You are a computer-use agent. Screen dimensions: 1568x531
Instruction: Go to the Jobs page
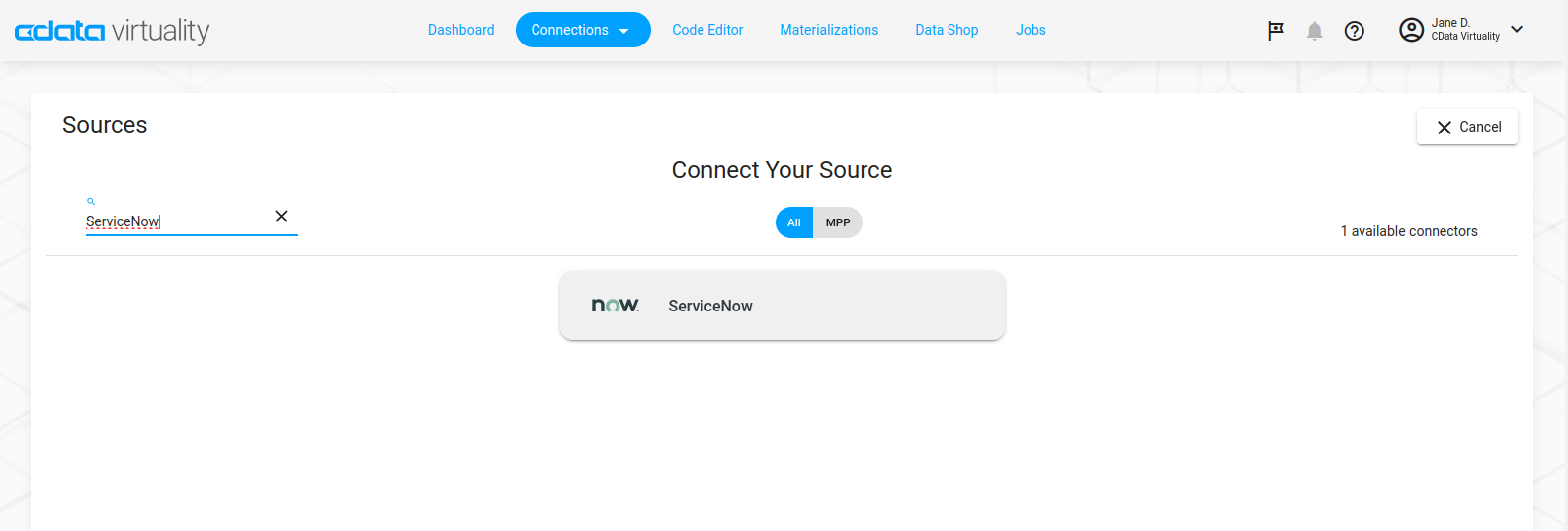tap(1031, 30)
